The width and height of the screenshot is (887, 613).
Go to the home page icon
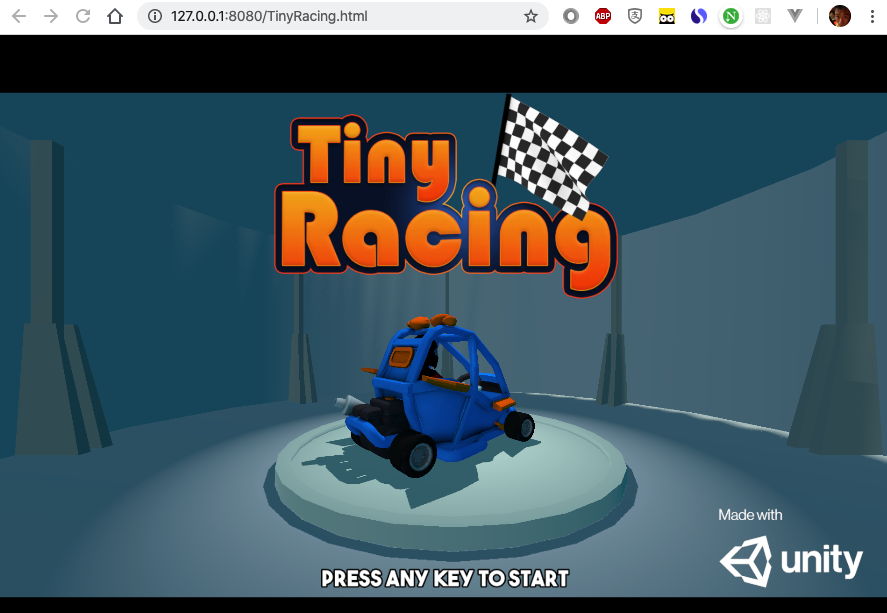pyautogui.click(x=114, y=17)
